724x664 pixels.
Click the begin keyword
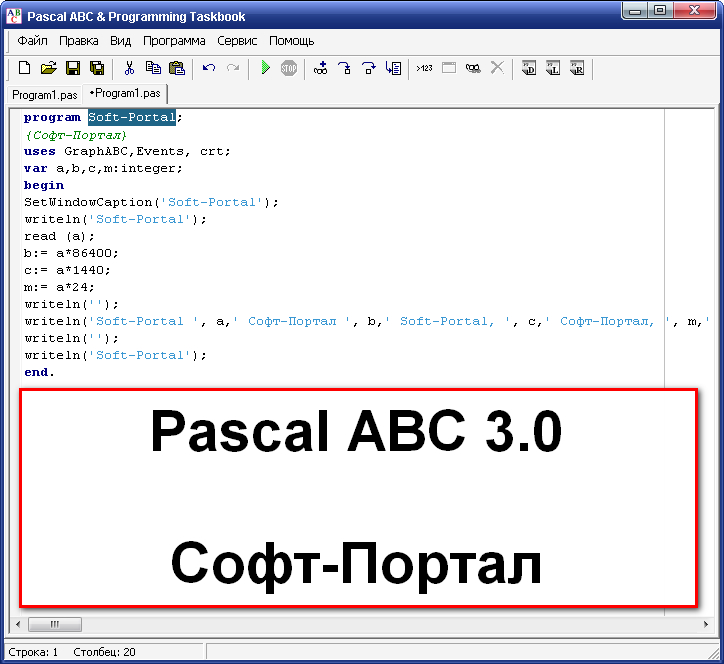pyautogui.click(x=44, y=186)
